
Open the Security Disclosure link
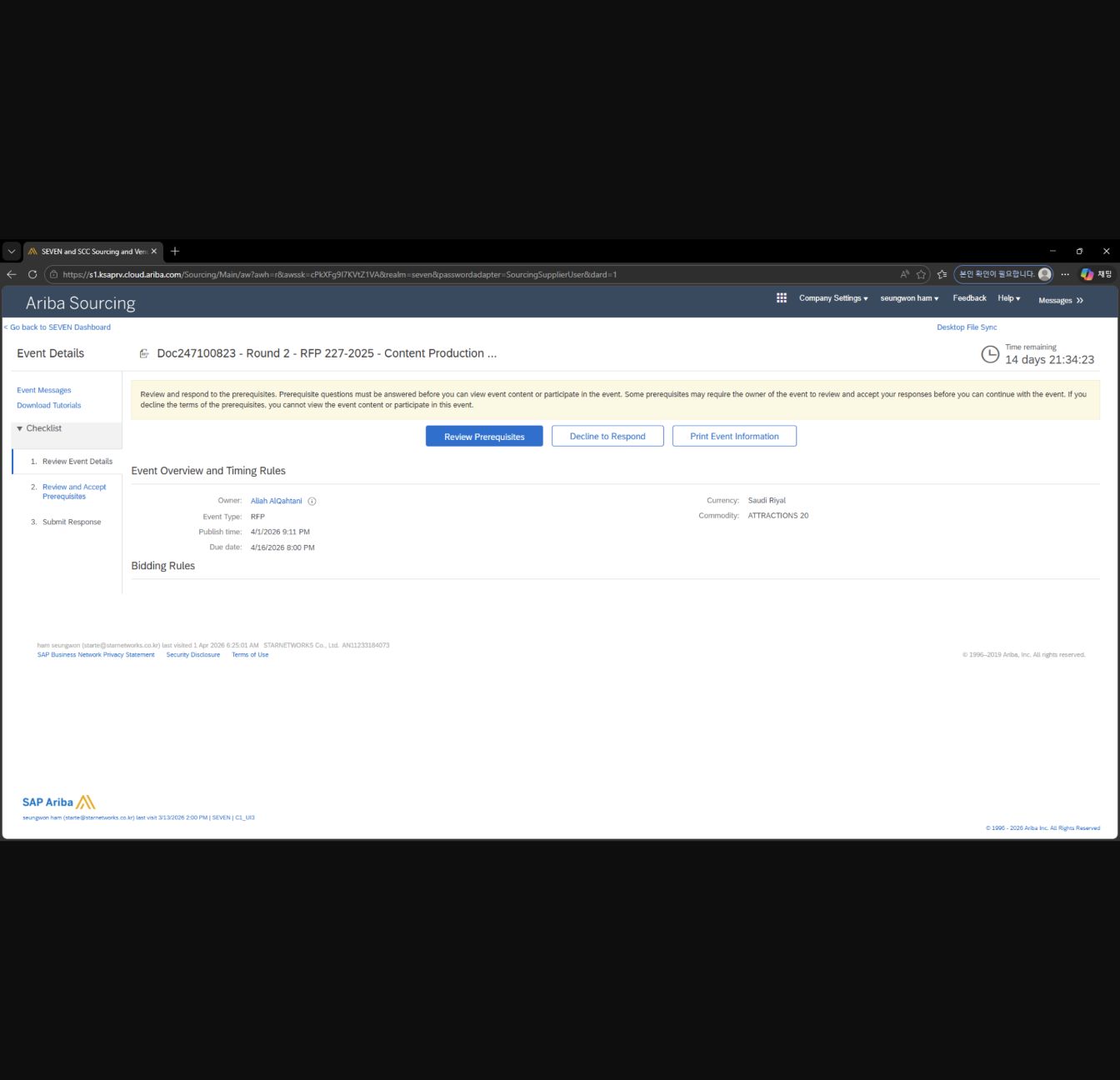point(193,655)
